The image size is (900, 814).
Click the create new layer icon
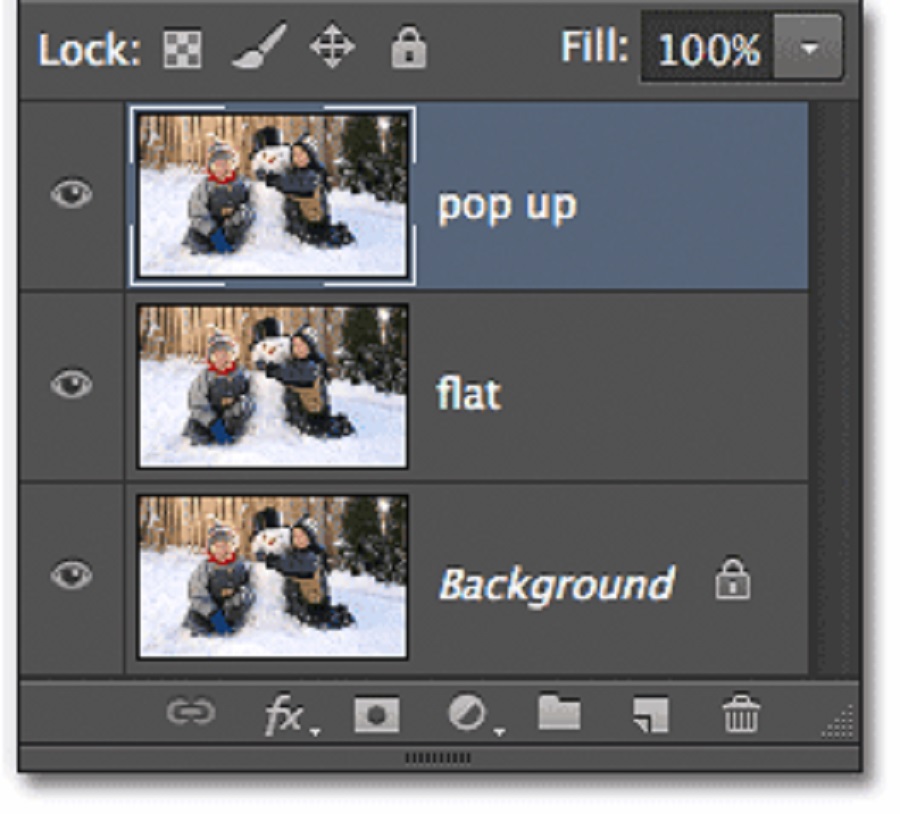pyautogui.click(x=651, y=714)
